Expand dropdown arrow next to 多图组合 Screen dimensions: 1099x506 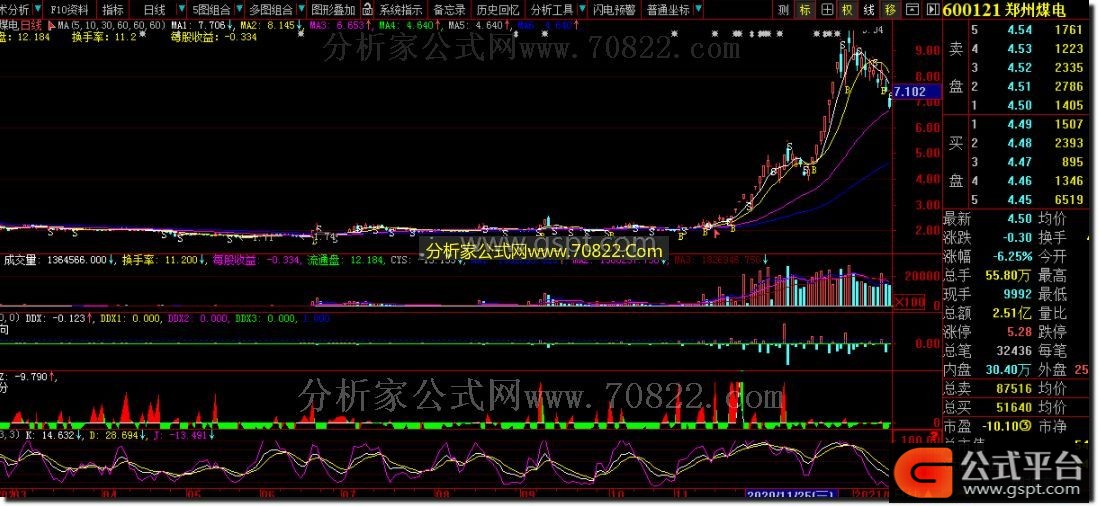point(301,9)
